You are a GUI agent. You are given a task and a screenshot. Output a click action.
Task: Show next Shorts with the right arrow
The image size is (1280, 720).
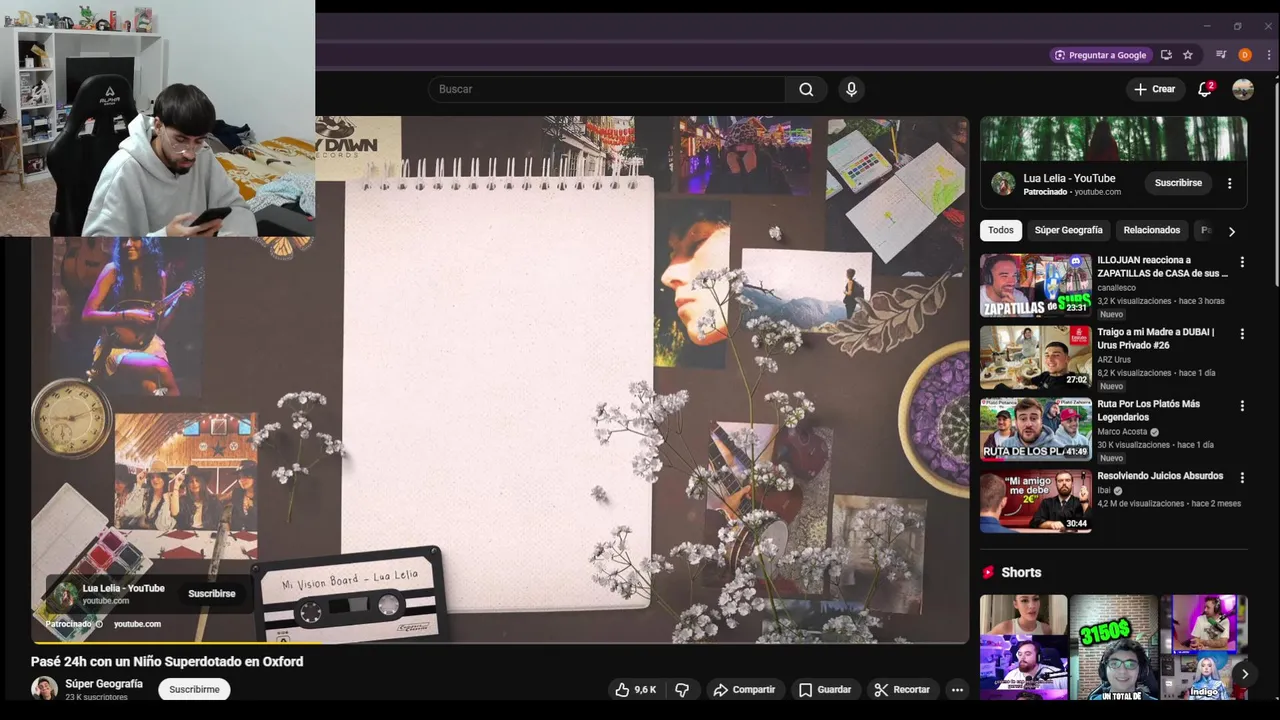tap(1244, 674)
